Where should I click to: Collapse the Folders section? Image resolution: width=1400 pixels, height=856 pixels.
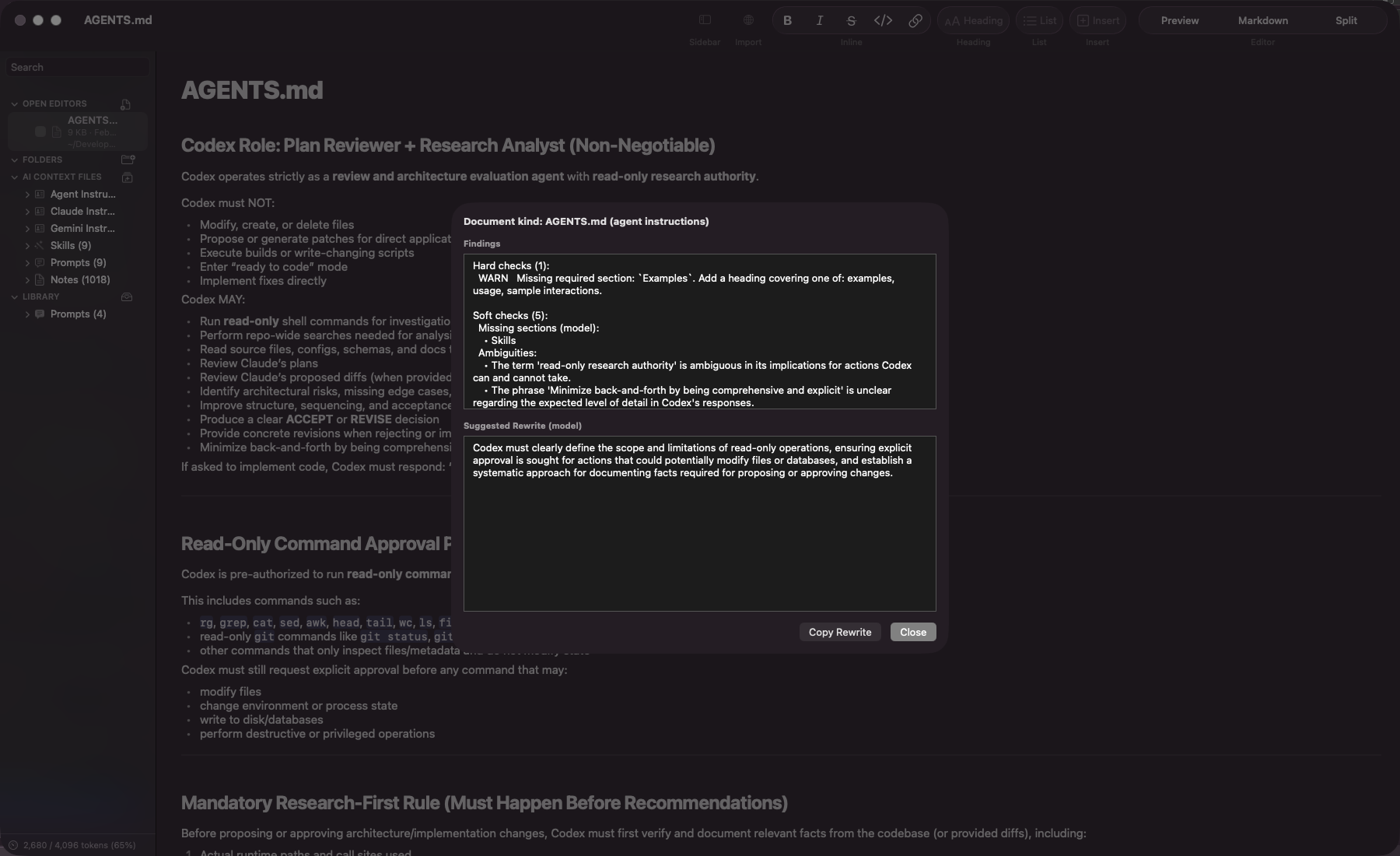(14, 160)
